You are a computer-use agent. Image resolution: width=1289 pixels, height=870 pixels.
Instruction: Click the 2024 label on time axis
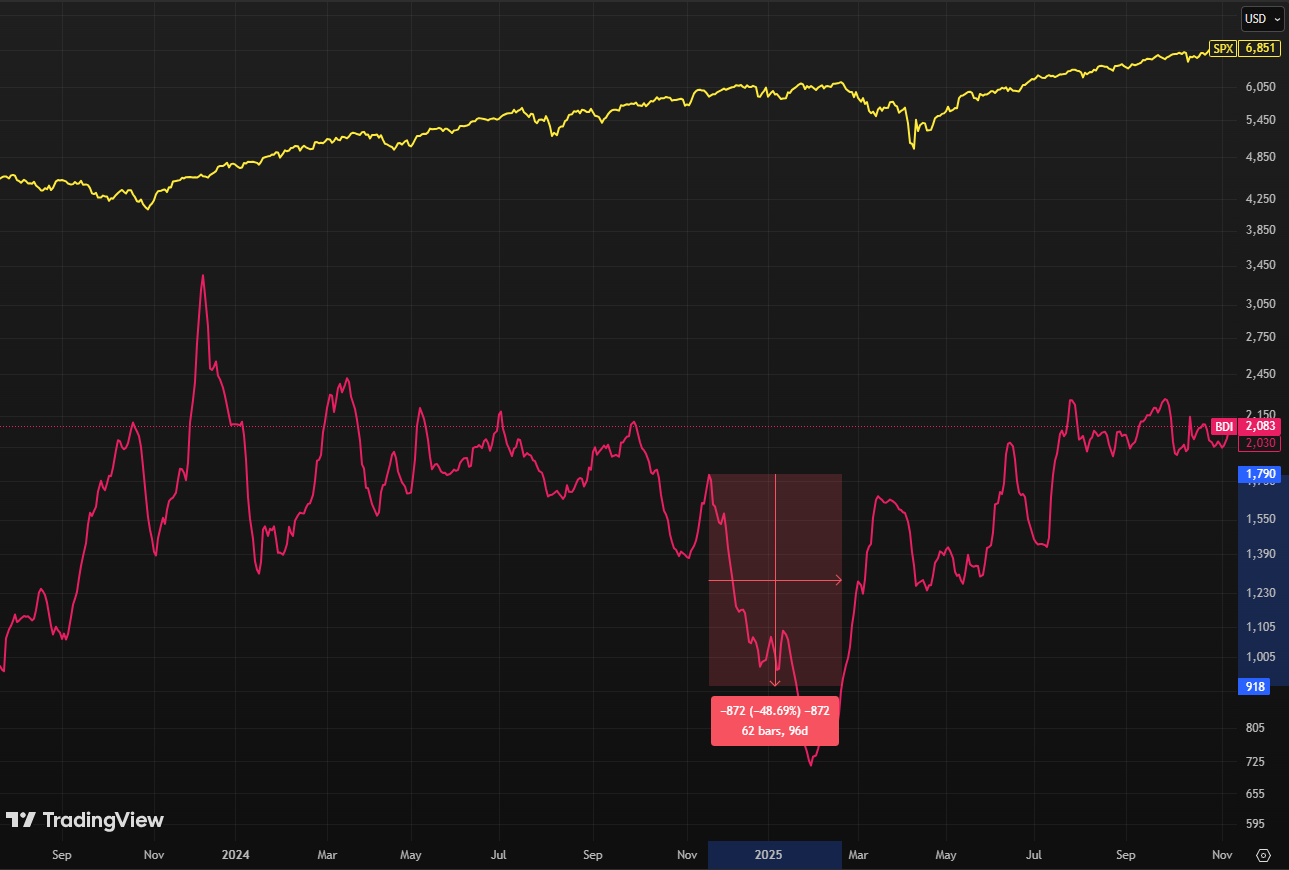[x=236, y=855]
